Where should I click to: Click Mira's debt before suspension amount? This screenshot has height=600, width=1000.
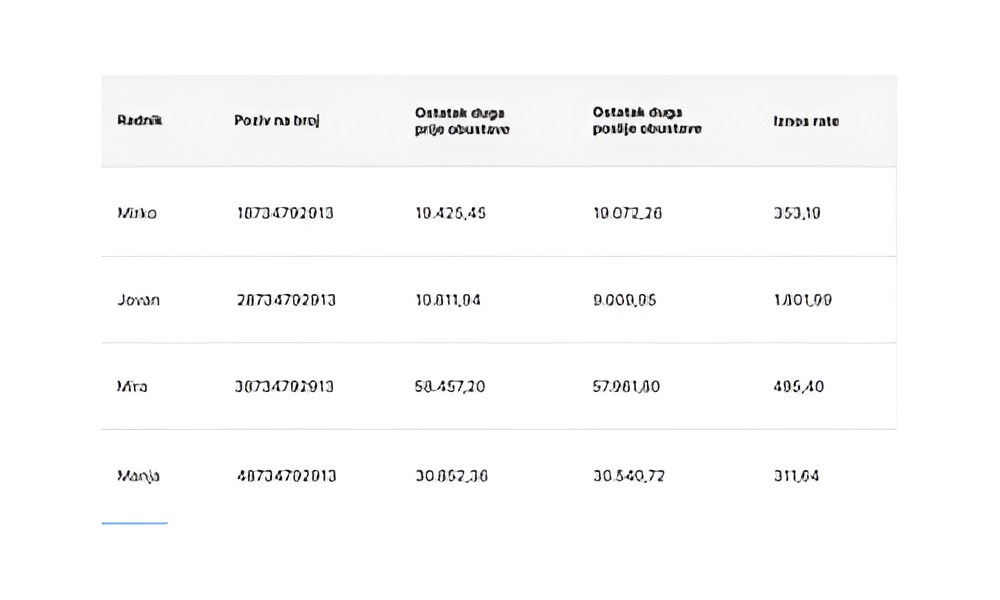pyautogui.click(x=450, y=386)
